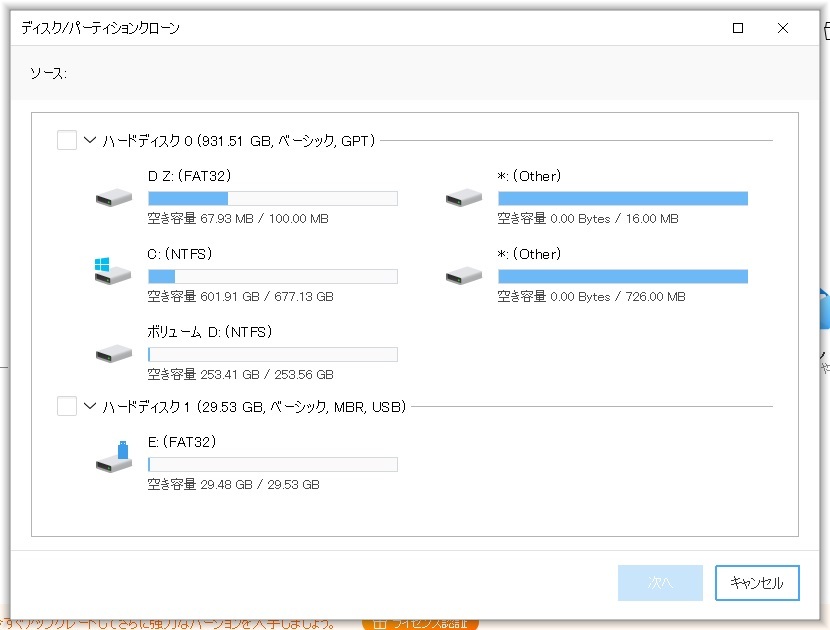This screenshot has height=630, width=830.
Task: Select the C: (NTFS) Windows drive icon
Action: pos(113,271)
